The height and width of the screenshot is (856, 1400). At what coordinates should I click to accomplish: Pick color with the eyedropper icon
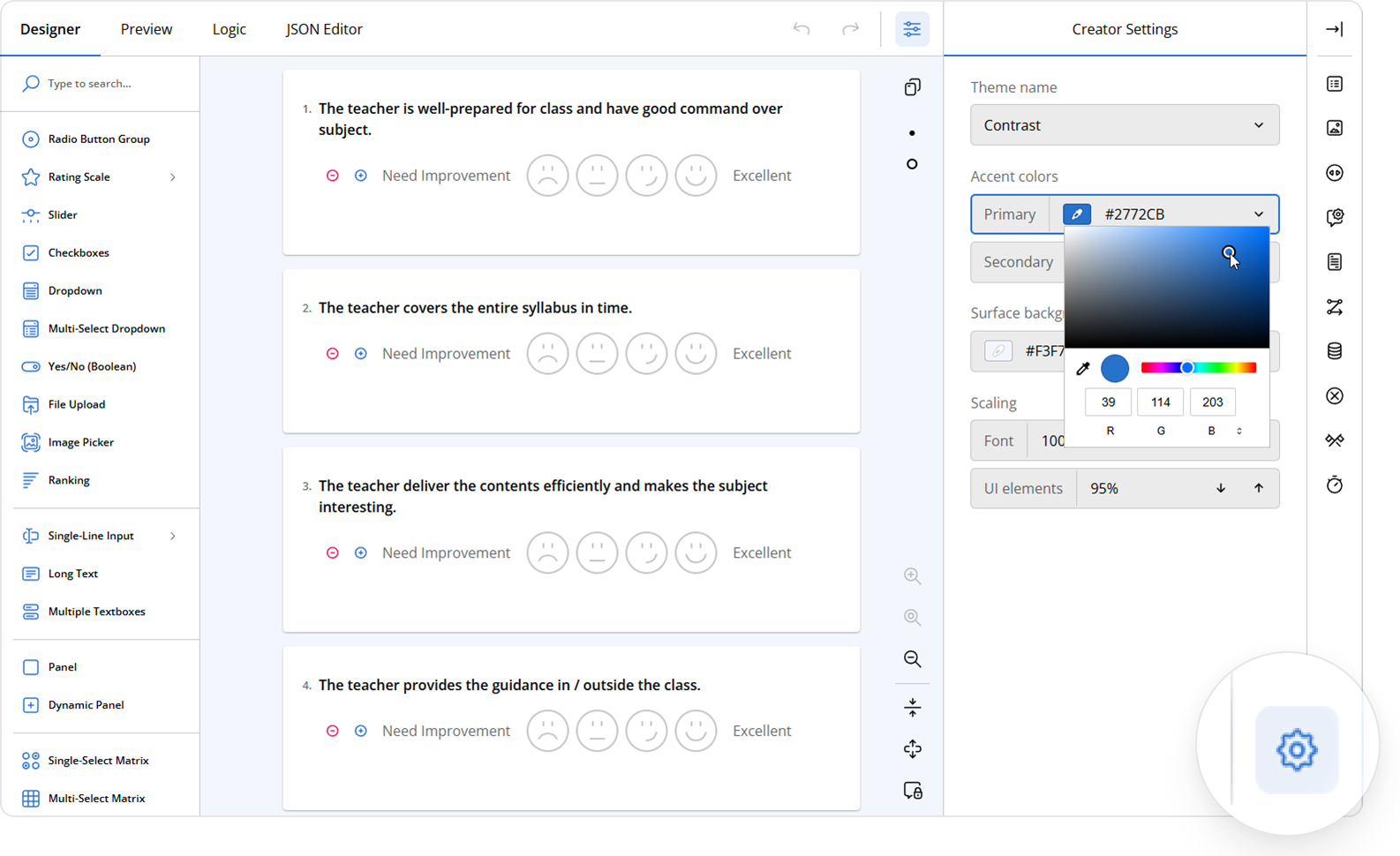[1083, 368]
